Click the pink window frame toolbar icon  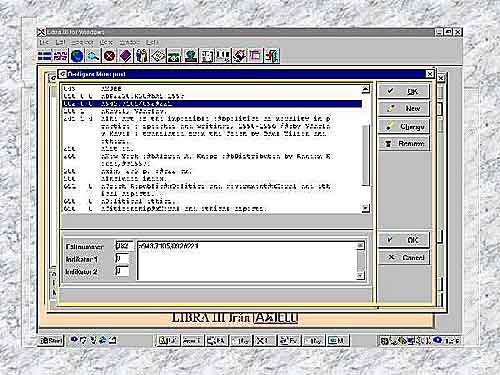point(255,56)
